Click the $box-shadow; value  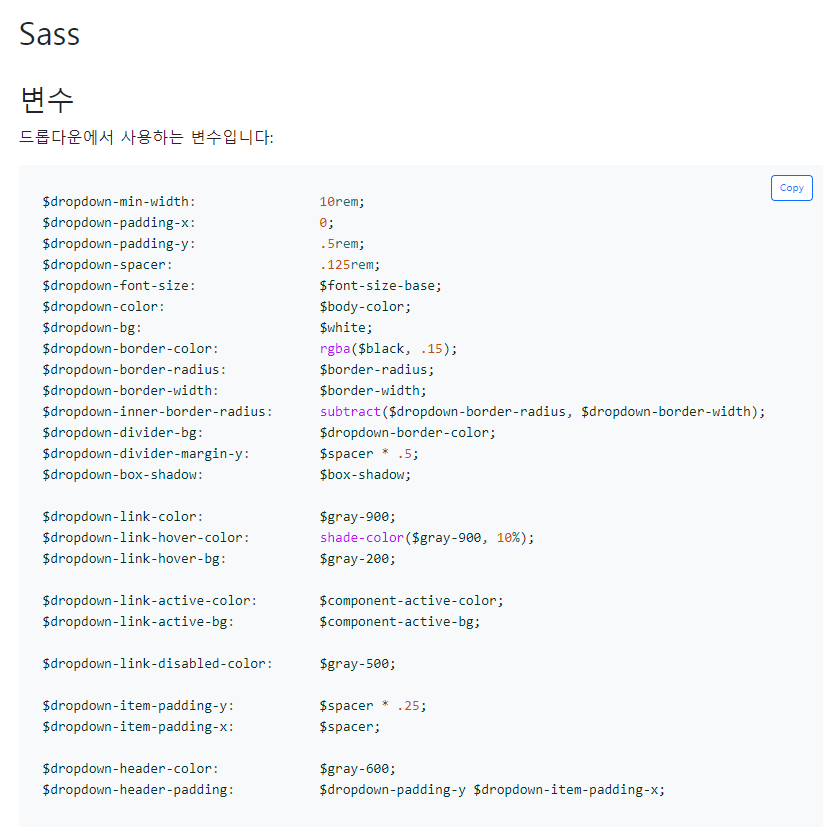pos(365,475)
